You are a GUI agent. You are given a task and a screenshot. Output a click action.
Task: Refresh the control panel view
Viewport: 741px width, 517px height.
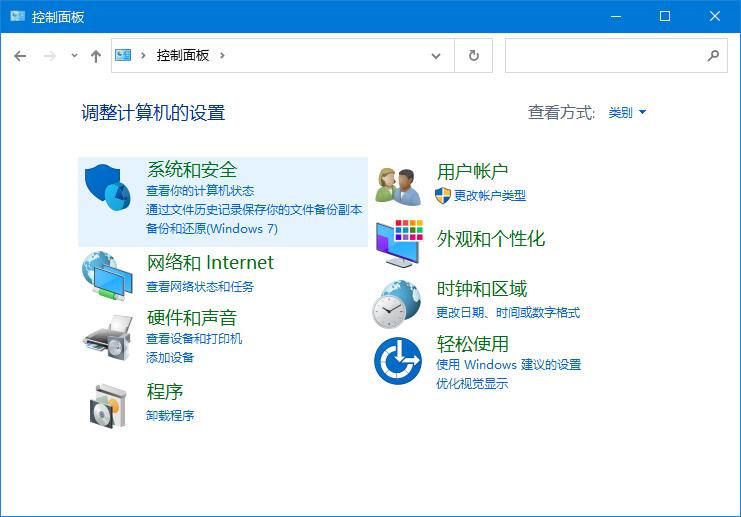pos(474,56)
